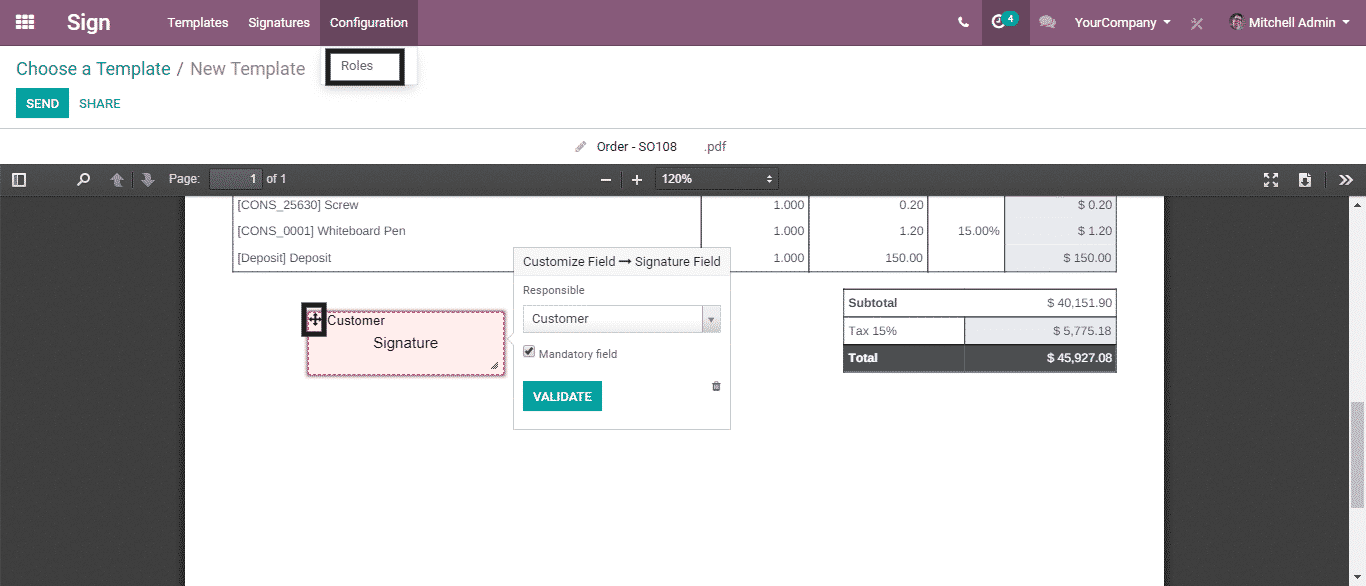Open the apps grid menu icon
This screenshot has width=1366, height=586.
point(25,22)
